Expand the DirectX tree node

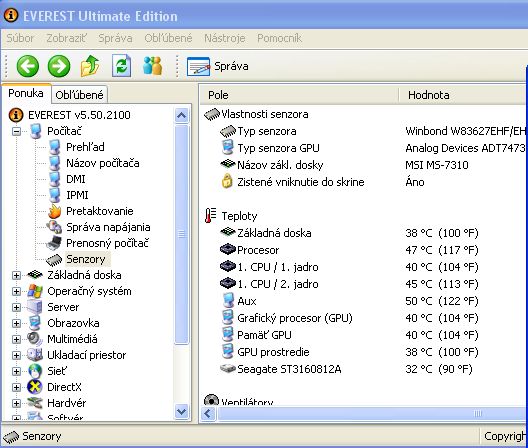16,387
